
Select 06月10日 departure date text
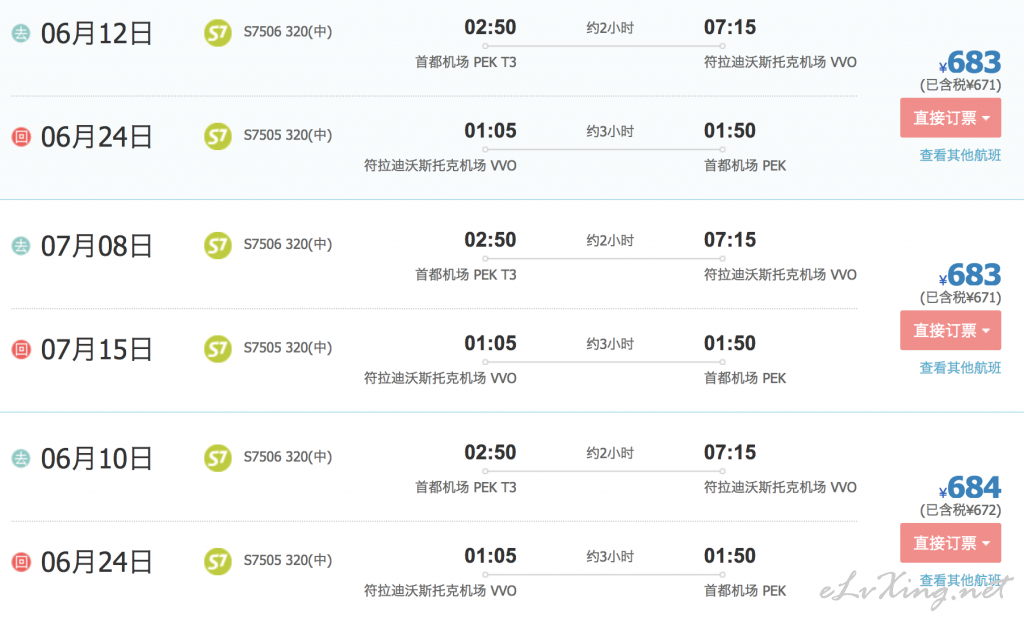pyautogui.click(x=96, y=458)
